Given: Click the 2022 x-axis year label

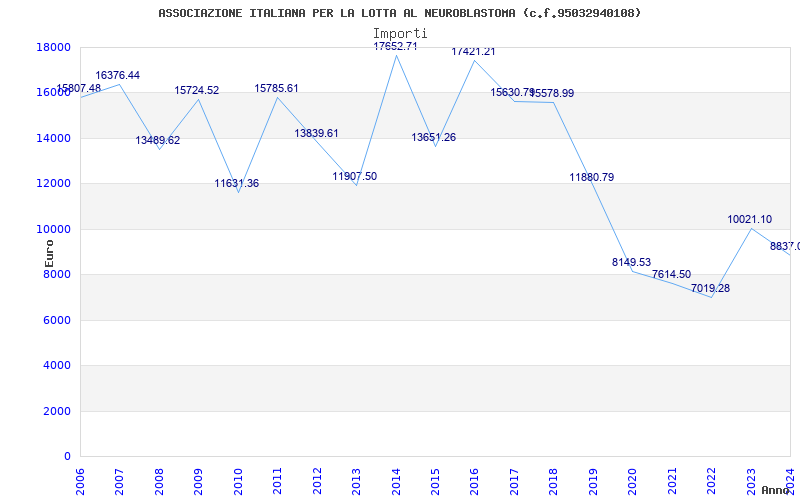Looking at the screenshot, I should [711, 481].
